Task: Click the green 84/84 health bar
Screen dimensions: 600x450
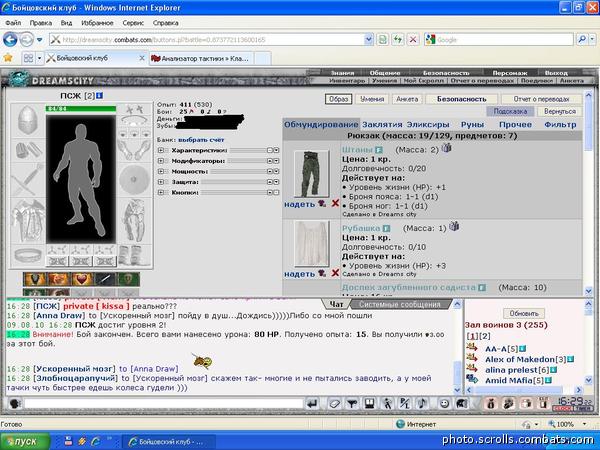Action: 81,109
